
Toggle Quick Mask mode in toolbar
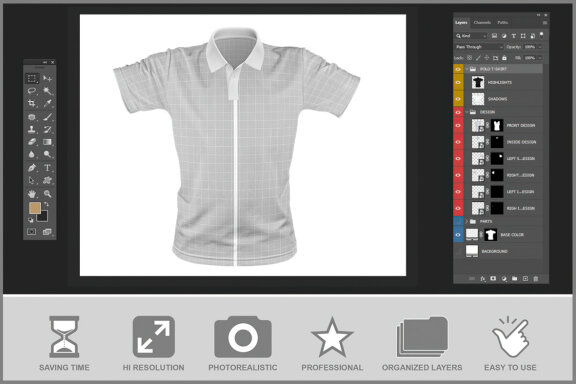click(x=32, y=232)
